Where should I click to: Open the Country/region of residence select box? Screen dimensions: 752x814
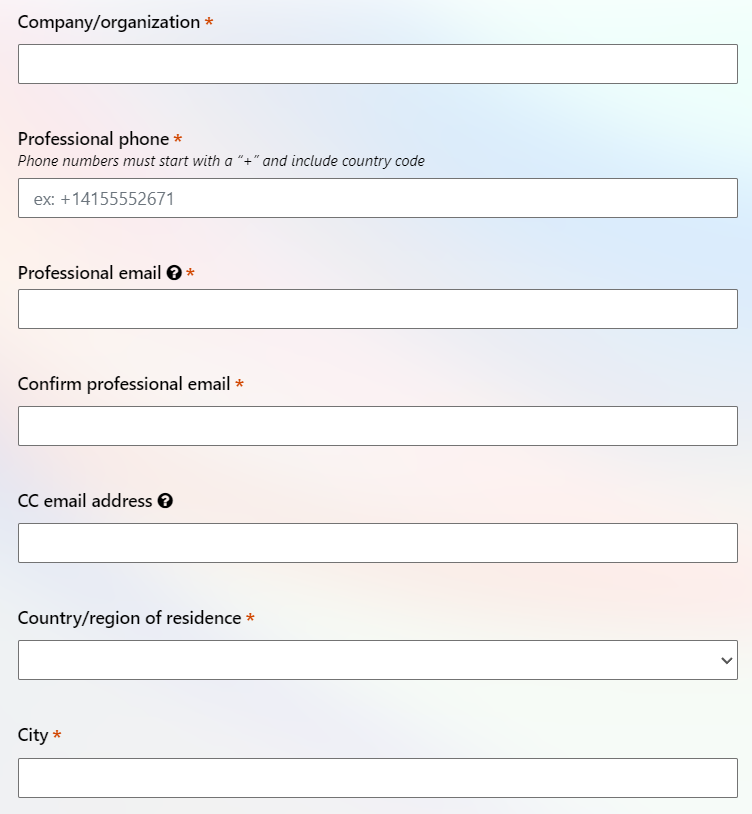[x=378, y=660]
